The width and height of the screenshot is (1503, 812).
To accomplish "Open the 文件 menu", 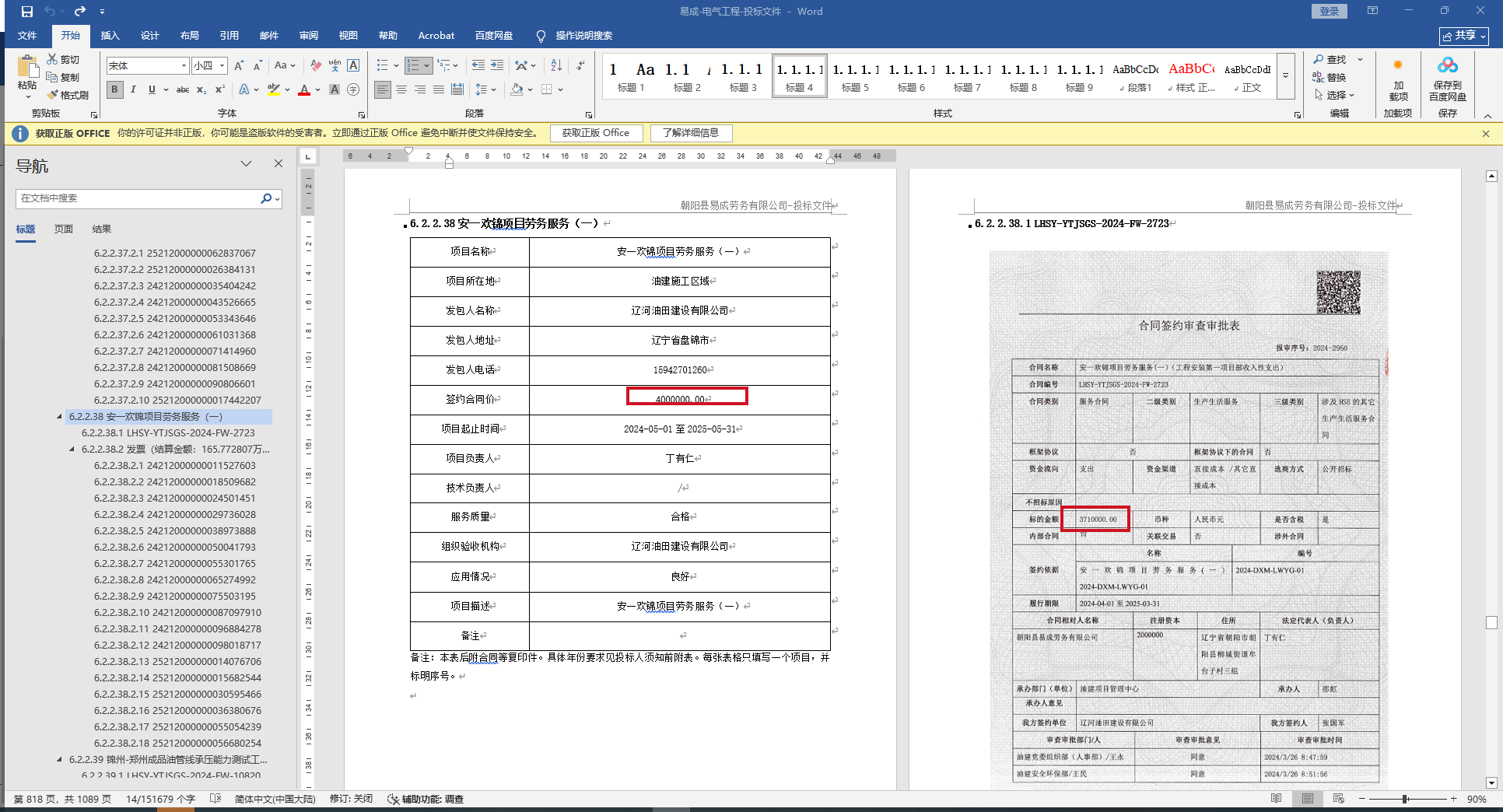I will pyautogui.click(x=27, y=36).
